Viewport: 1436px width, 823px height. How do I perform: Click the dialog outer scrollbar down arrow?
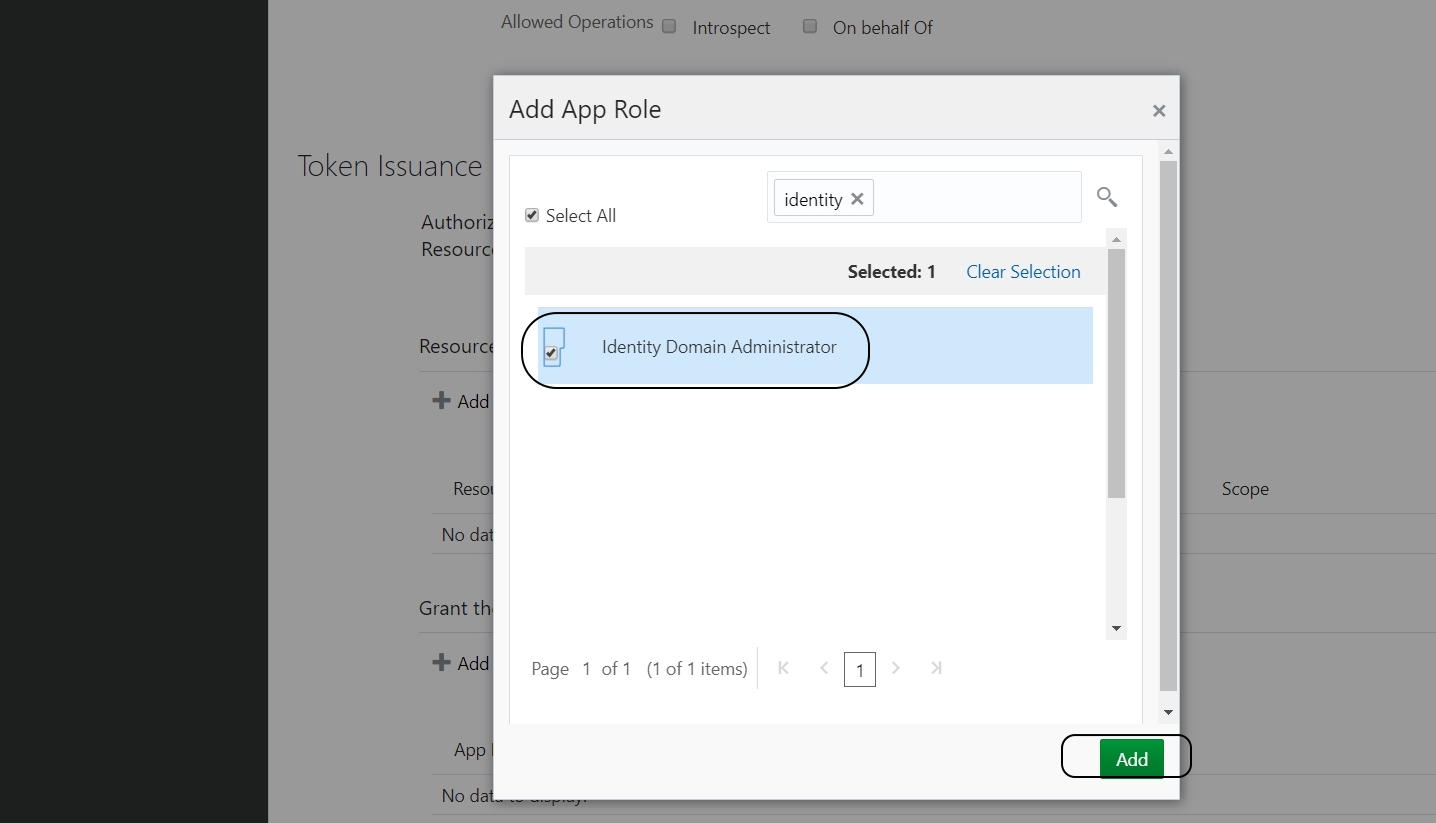coord(1168,713)
